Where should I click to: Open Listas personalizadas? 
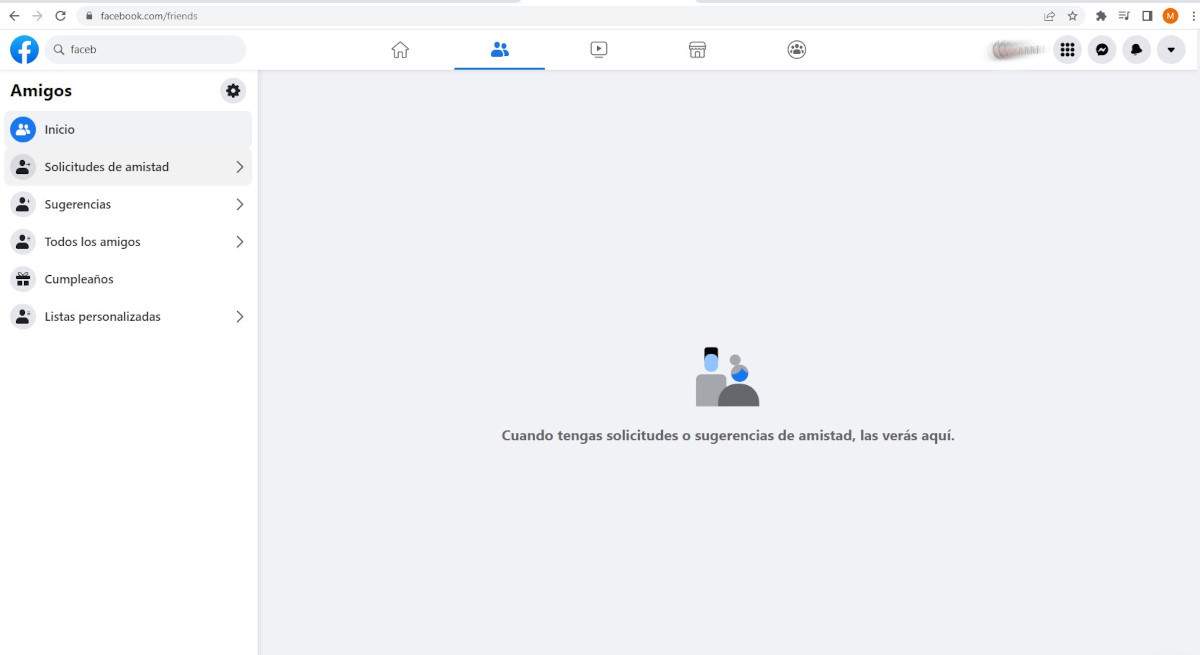tap(128, 316)
